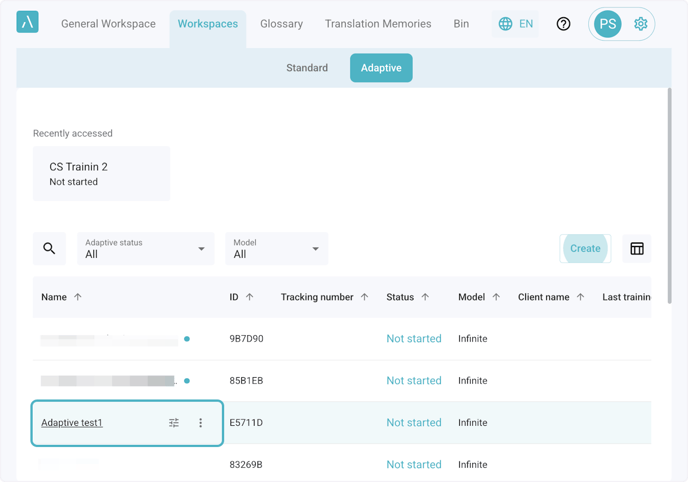Screen dimensions: 688x482
Task: Expand the Adaptive status dropdown
Action: coord(146,249)
